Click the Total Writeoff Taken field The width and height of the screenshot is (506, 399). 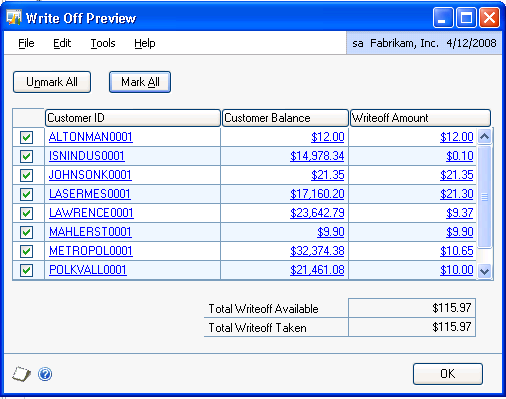[412, 327]
